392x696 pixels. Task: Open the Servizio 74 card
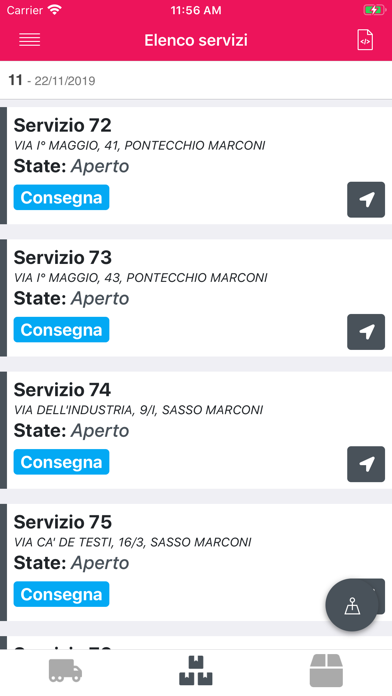click(196, 430)
